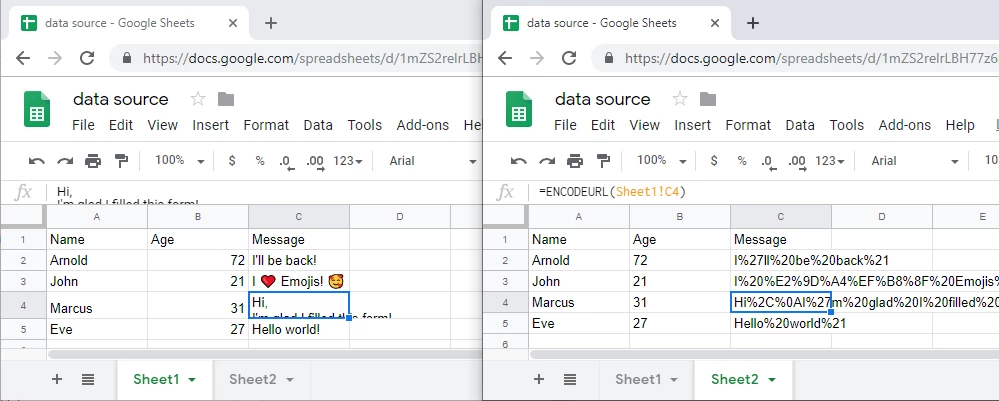This screenshot has width=999, height=401.
Task: Click the print icon in the right window
Action: (575, 161)
